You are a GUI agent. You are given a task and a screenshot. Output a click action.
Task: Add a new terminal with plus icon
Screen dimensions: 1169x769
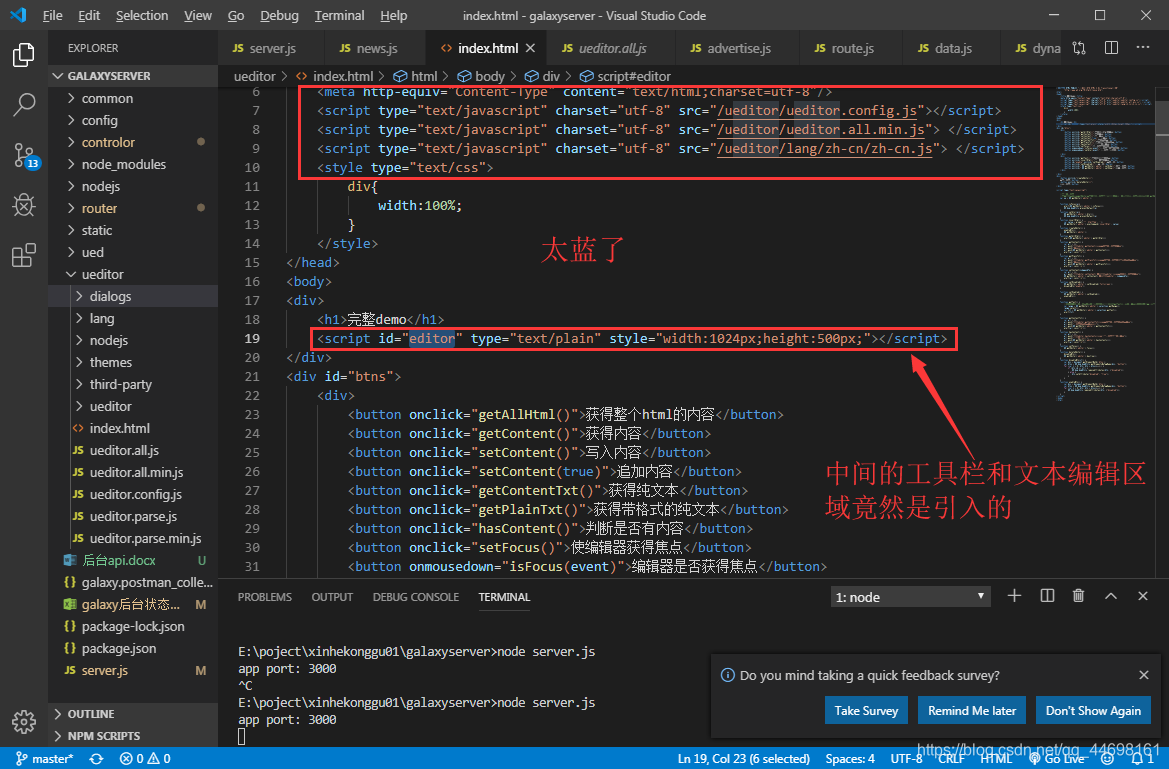pos(1014,596)
